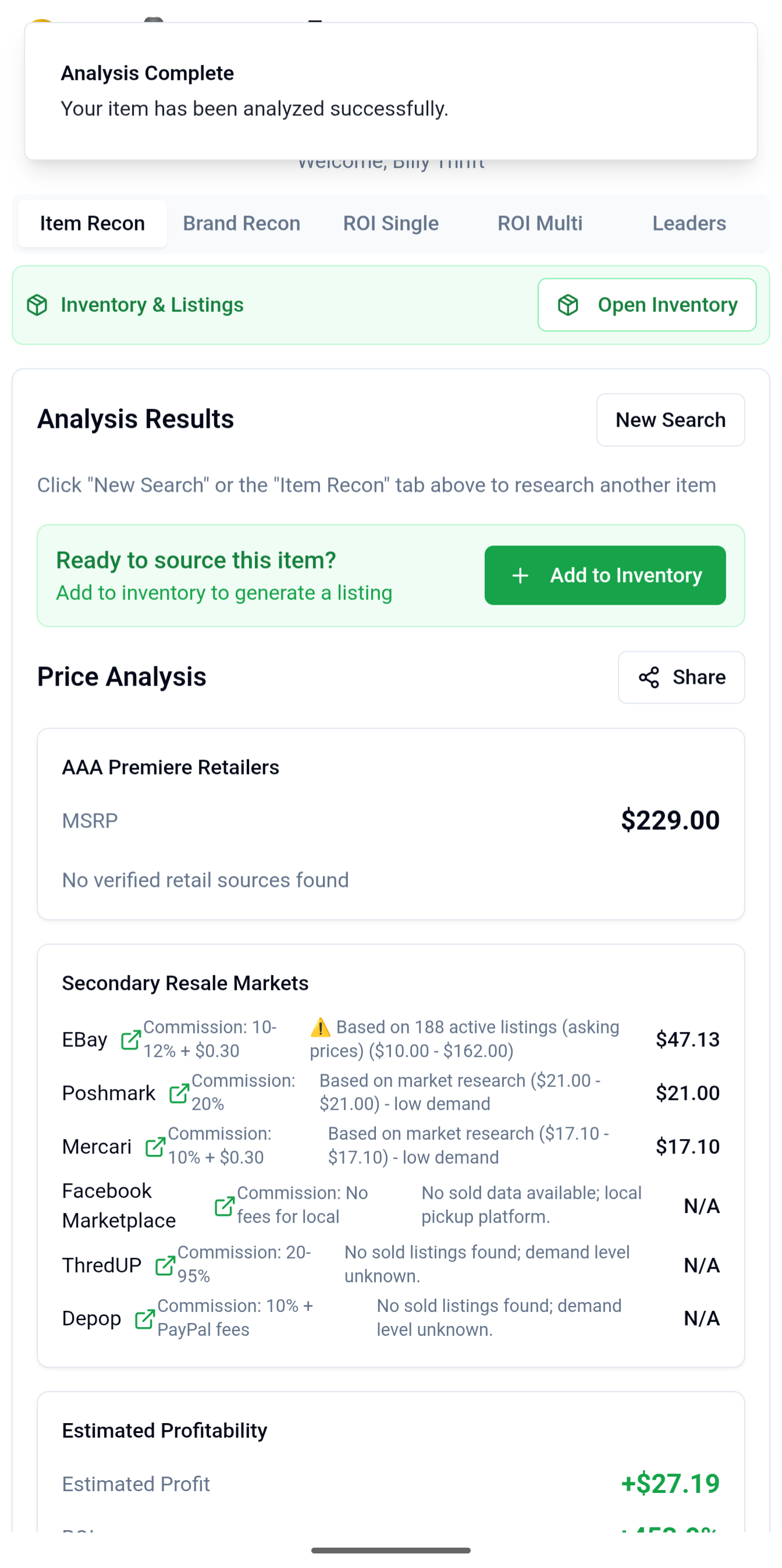Dismiss the Analysis Complete notification
Image resolution: width=782 pixels, height=1568 pixels.
coord(389,91)
